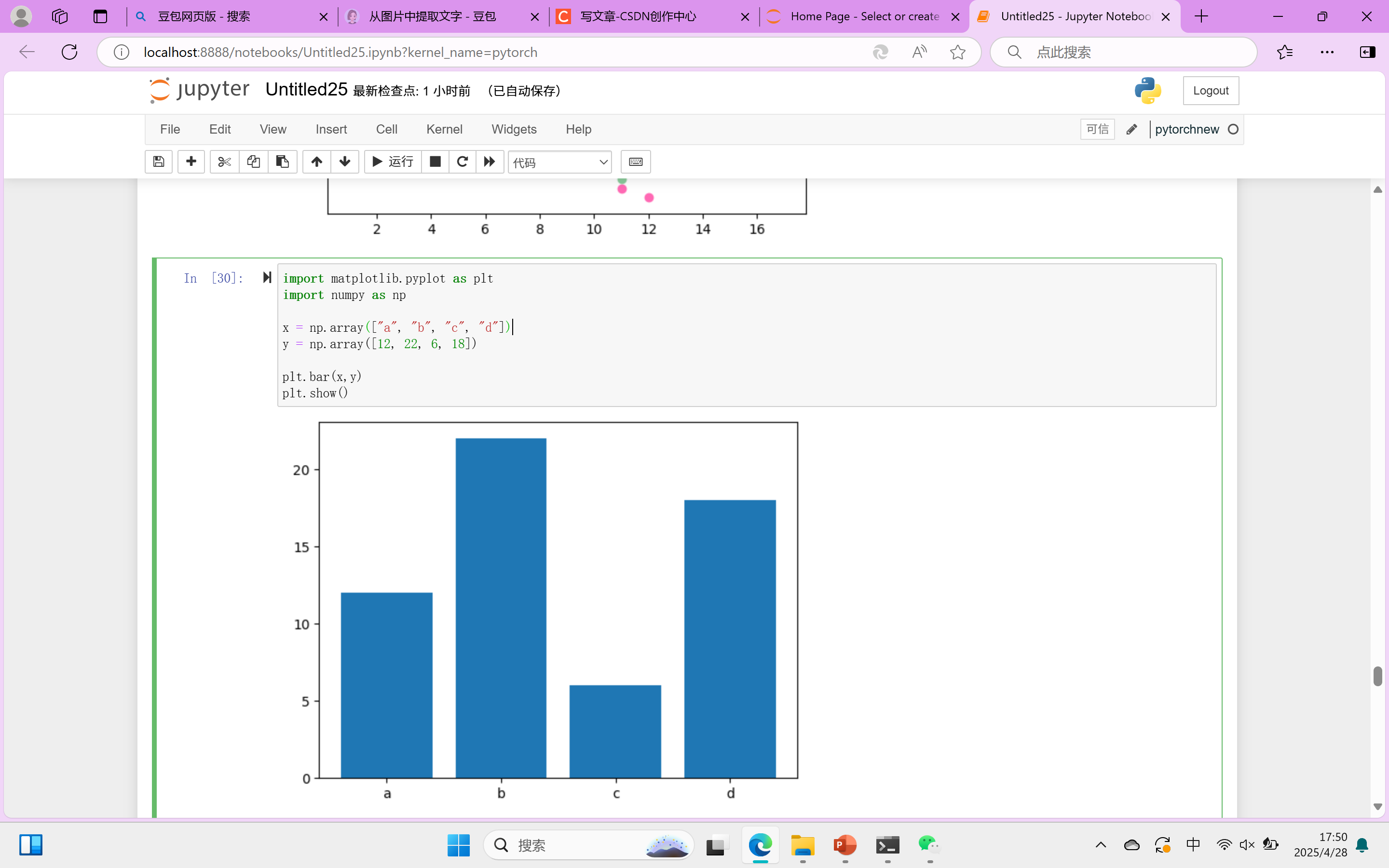Screen dimensions: 1389x868
Task: Paste cells below icon
Action: [283, 162]
